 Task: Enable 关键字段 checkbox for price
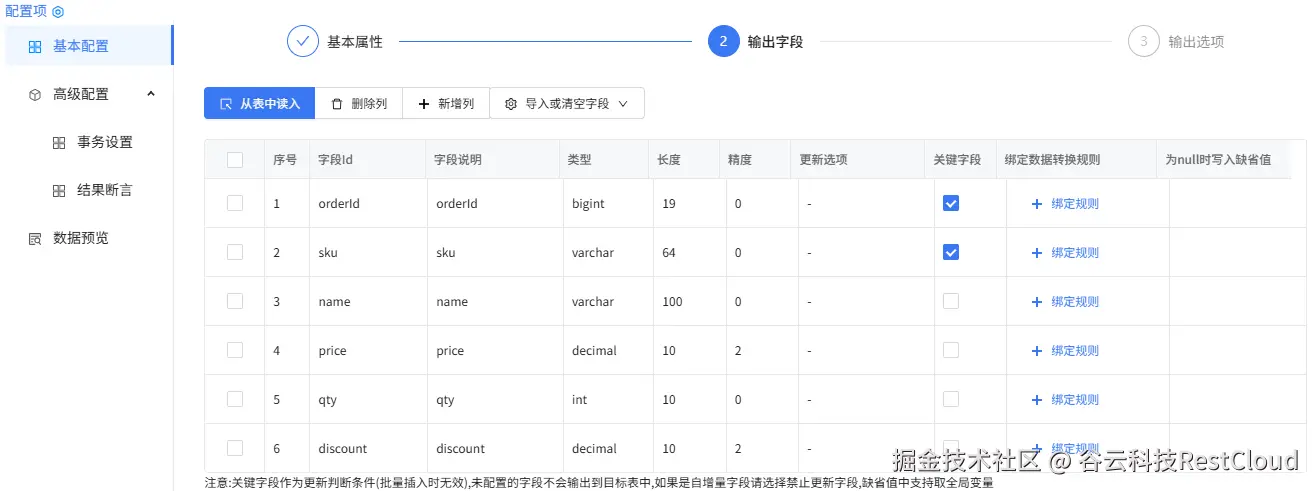click(x=951, y=350)
